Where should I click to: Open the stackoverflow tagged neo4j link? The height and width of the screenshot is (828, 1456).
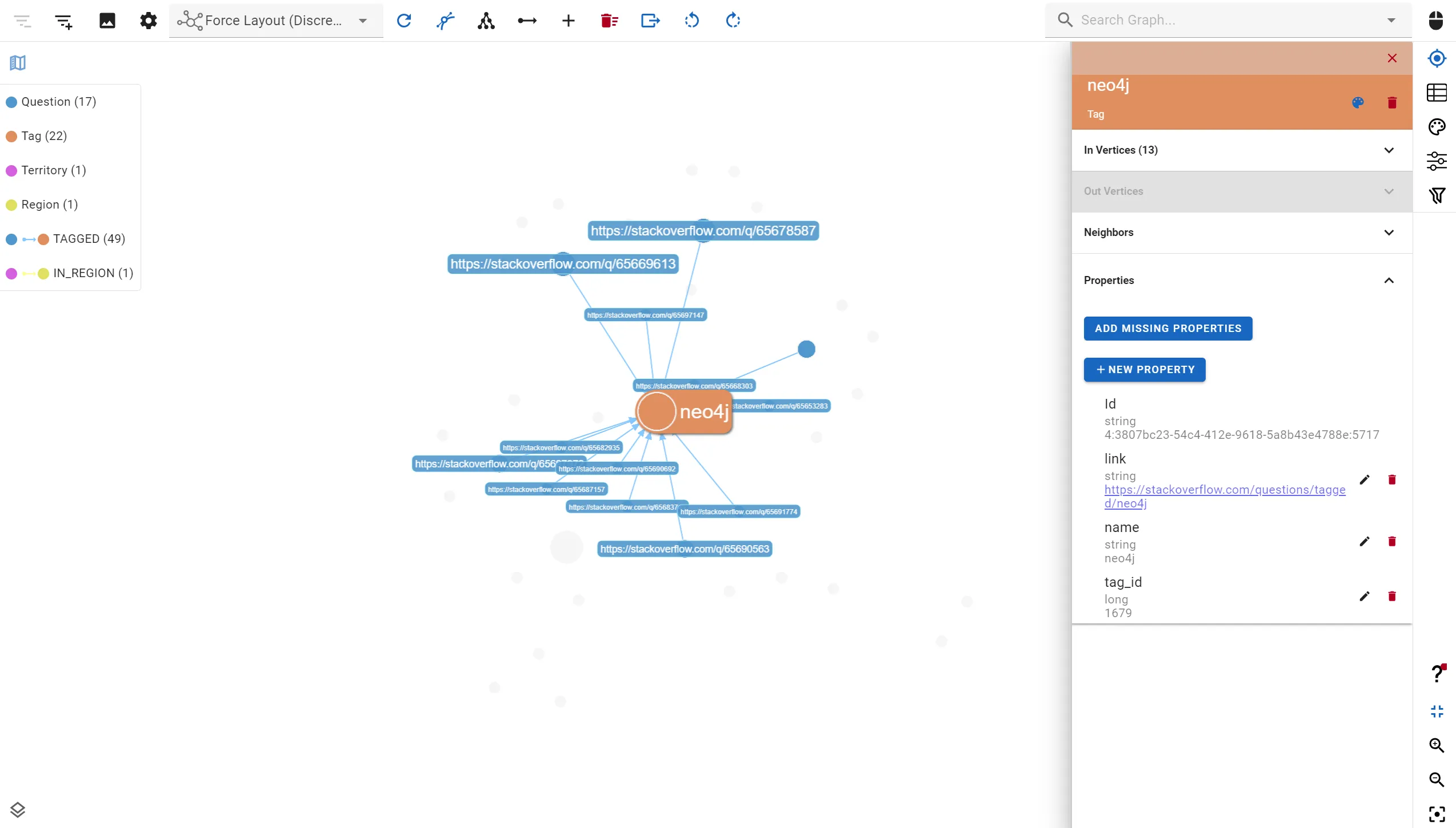coord(1225,497)
